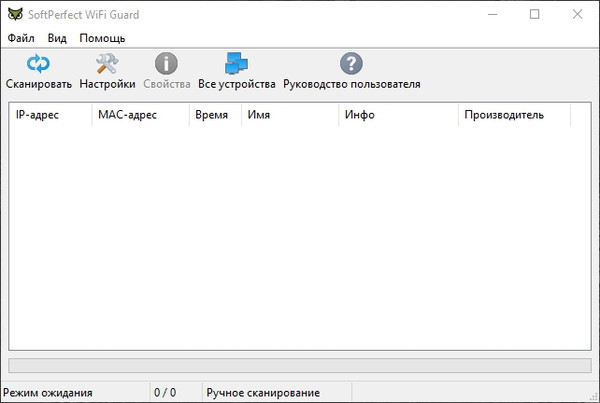
Task: Open Руководство пользователя help icon
Action: click(351, 65)
